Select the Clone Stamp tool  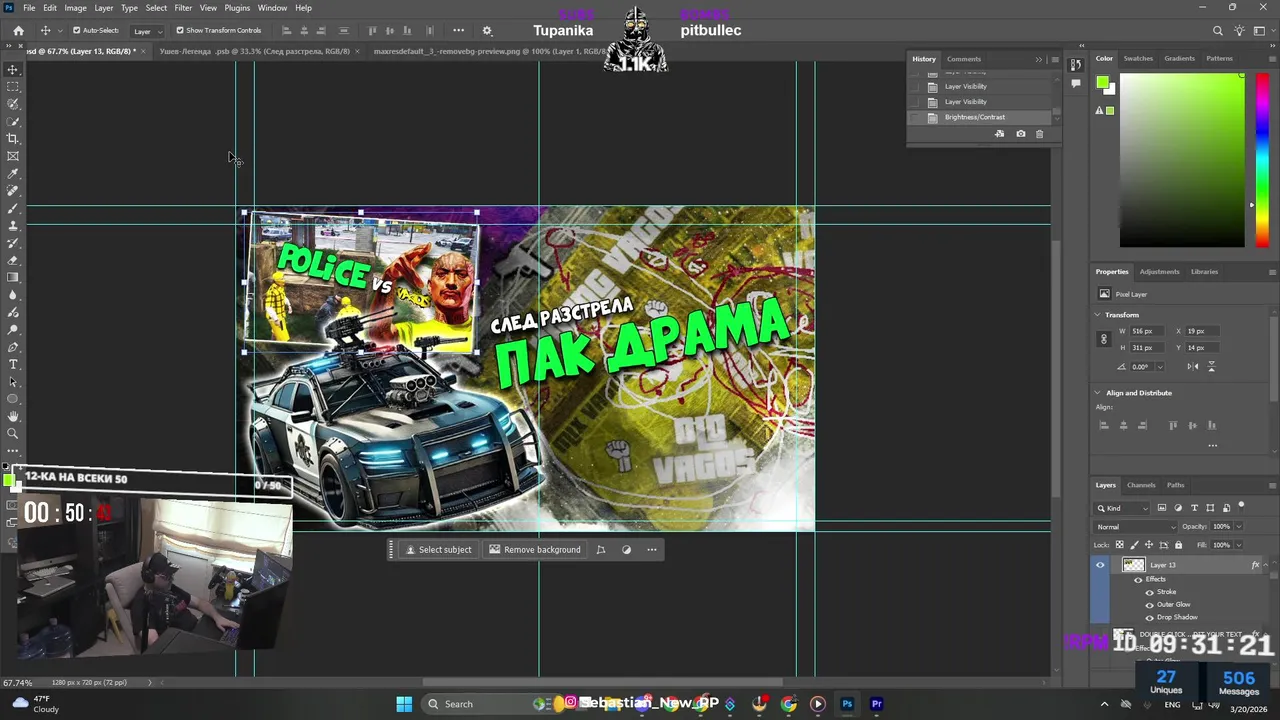(x=13, y=226)
